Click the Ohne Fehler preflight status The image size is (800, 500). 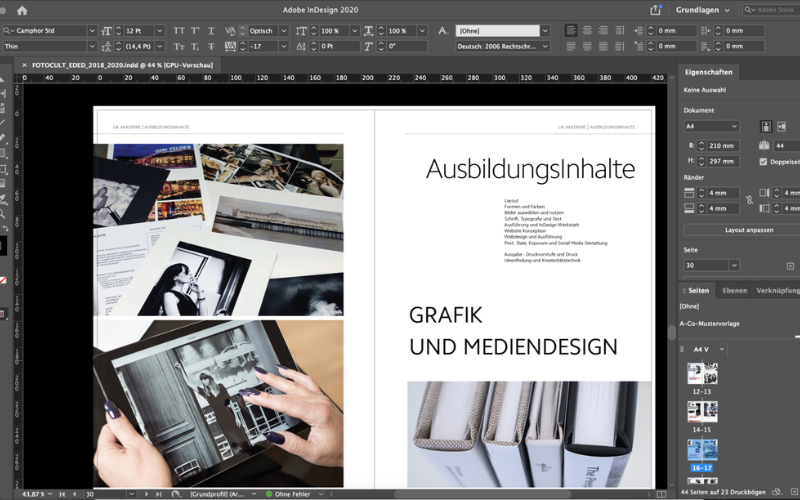tap(292, 494)
